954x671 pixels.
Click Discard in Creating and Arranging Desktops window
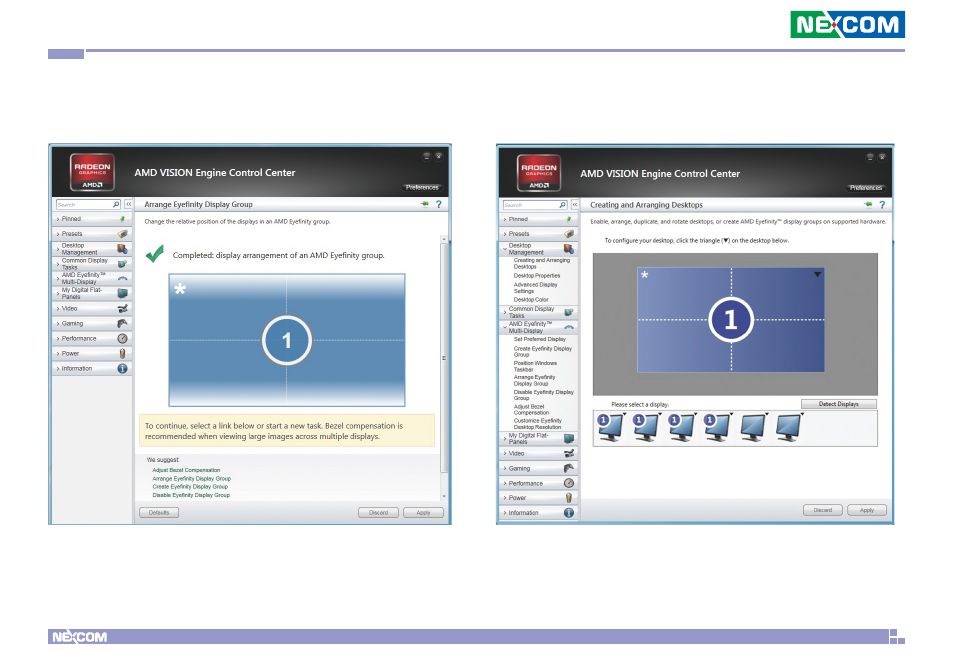(x=823, y=510)
